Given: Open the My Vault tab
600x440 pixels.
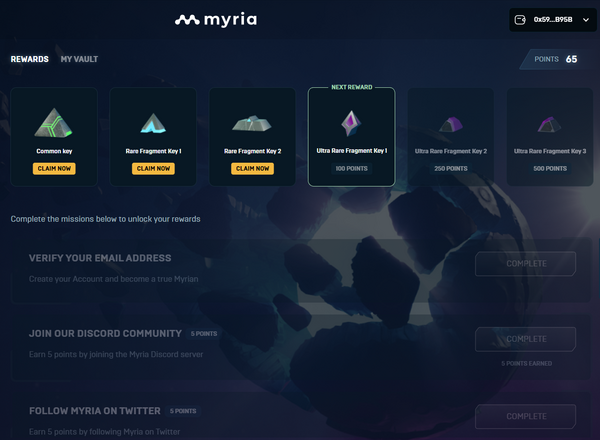Looking at the screenshot, I should click(x=79, y=59).
